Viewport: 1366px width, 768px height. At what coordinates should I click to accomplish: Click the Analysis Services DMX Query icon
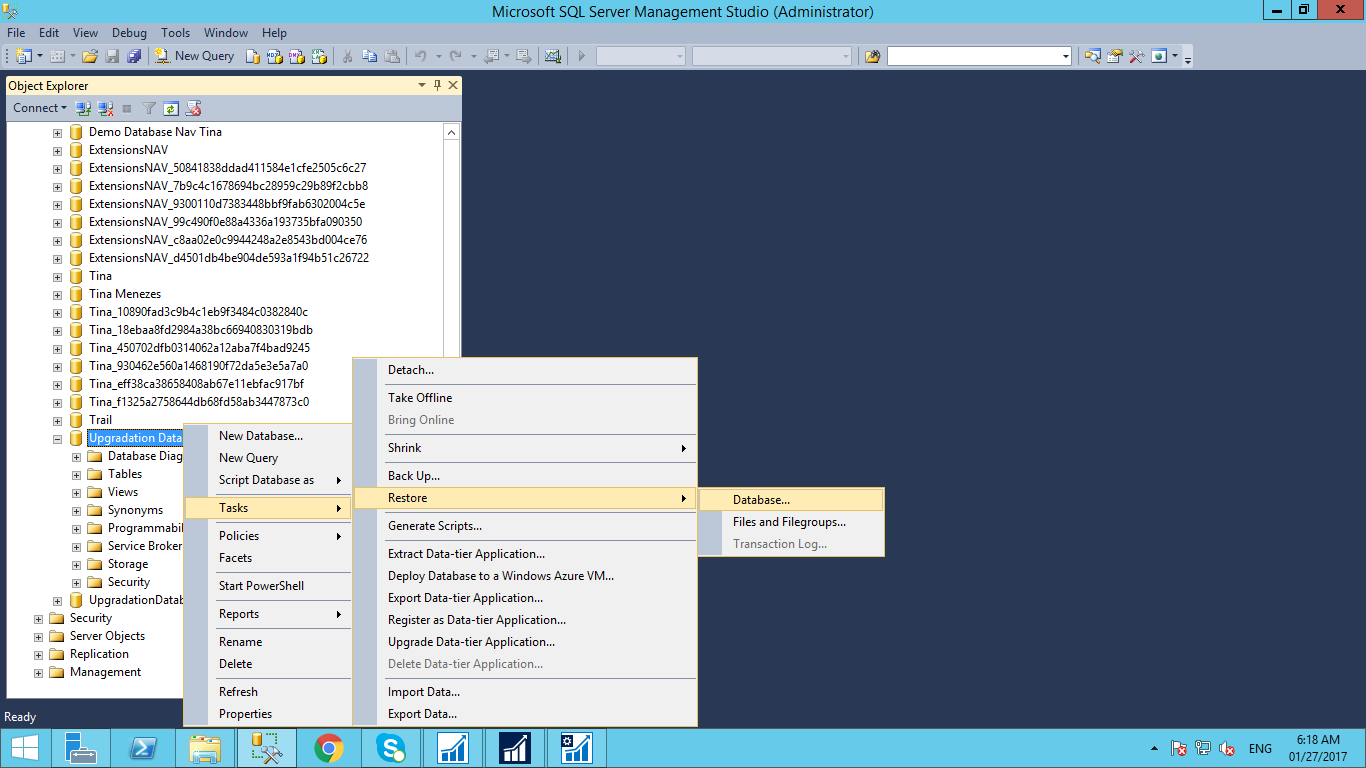pyautogui.click(x=297, y=56)
